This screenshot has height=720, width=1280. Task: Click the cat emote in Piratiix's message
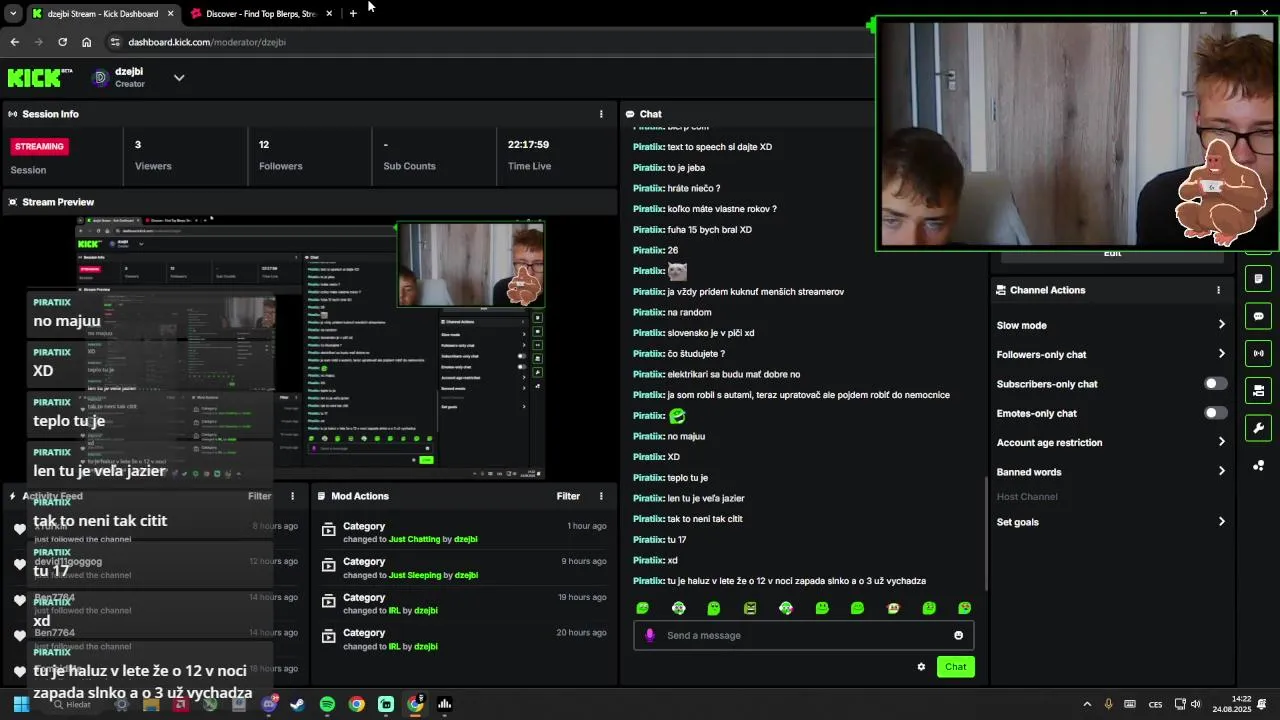(677, 271)
